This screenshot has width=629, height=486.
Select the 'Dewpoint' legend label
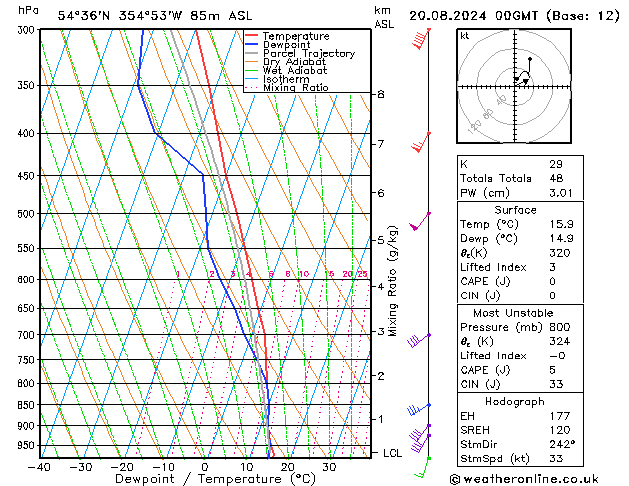point(286,45)
